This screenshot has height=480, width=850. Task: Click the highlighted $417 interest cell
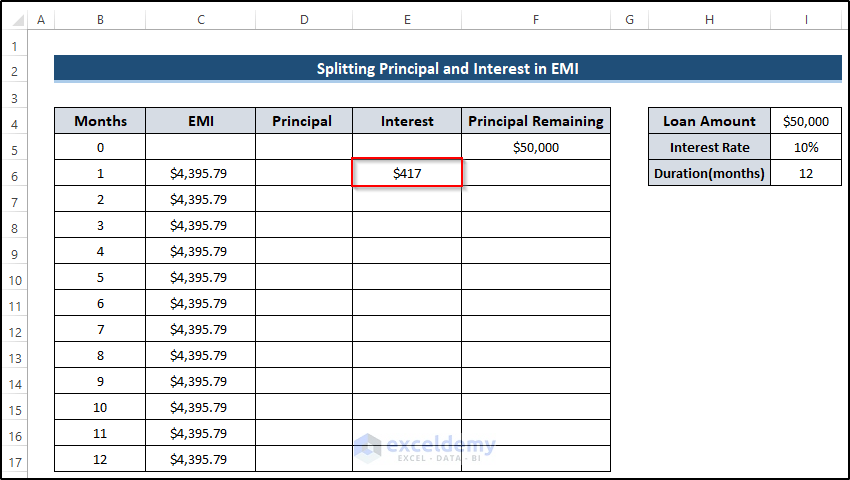pos(407,173)
